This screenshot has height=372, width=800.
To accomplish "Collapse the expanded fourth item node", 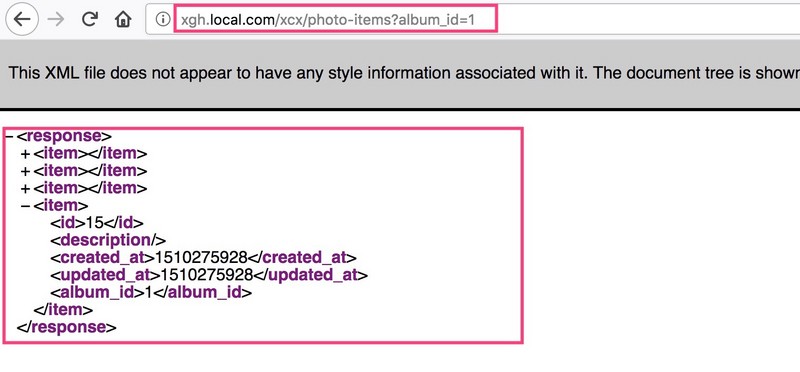I will tap(26, 206).
